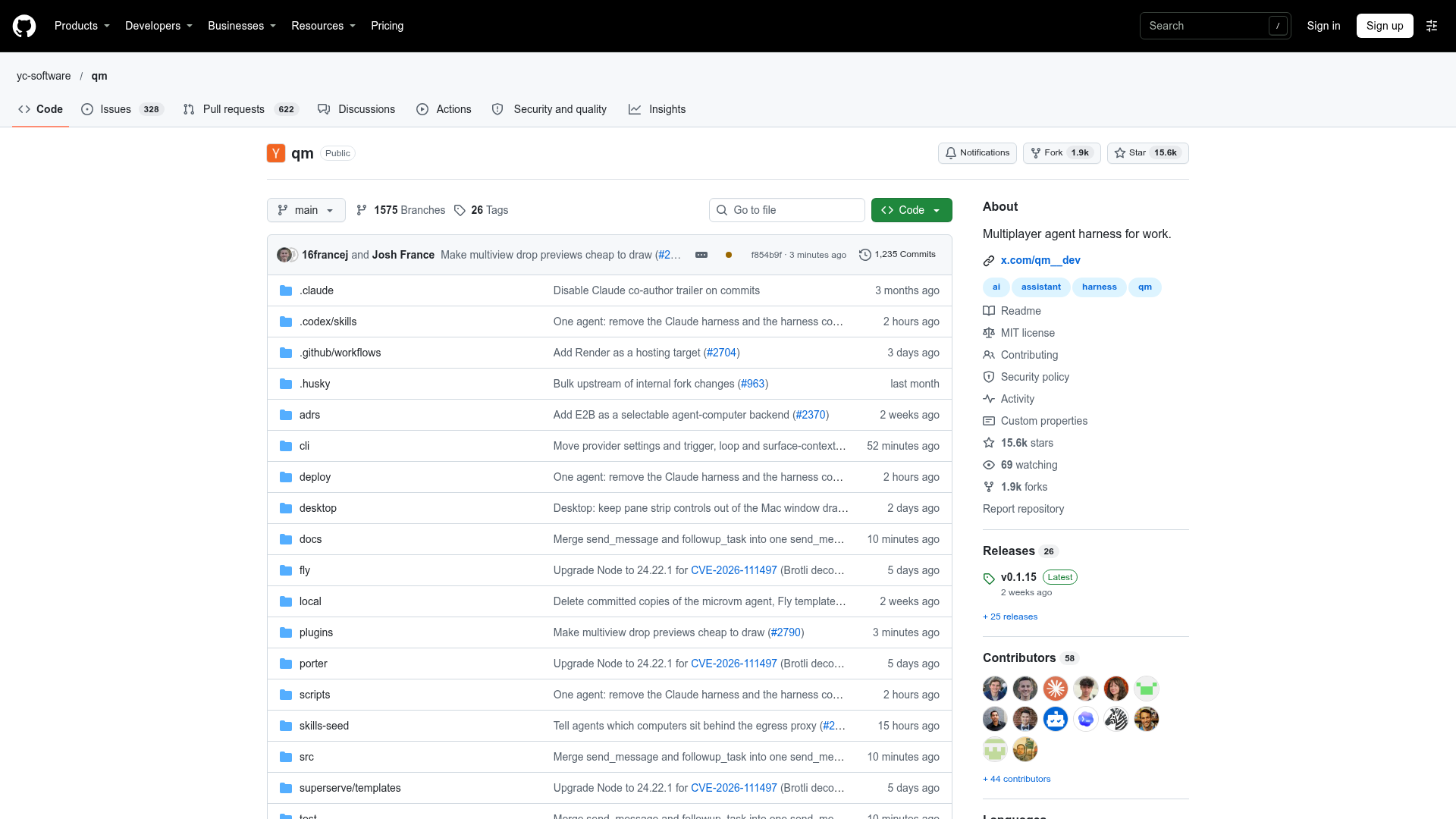Screen dimensions: 1456x819
Task: Go to the GitHub homepage via the logo
Action: point(24,26)
